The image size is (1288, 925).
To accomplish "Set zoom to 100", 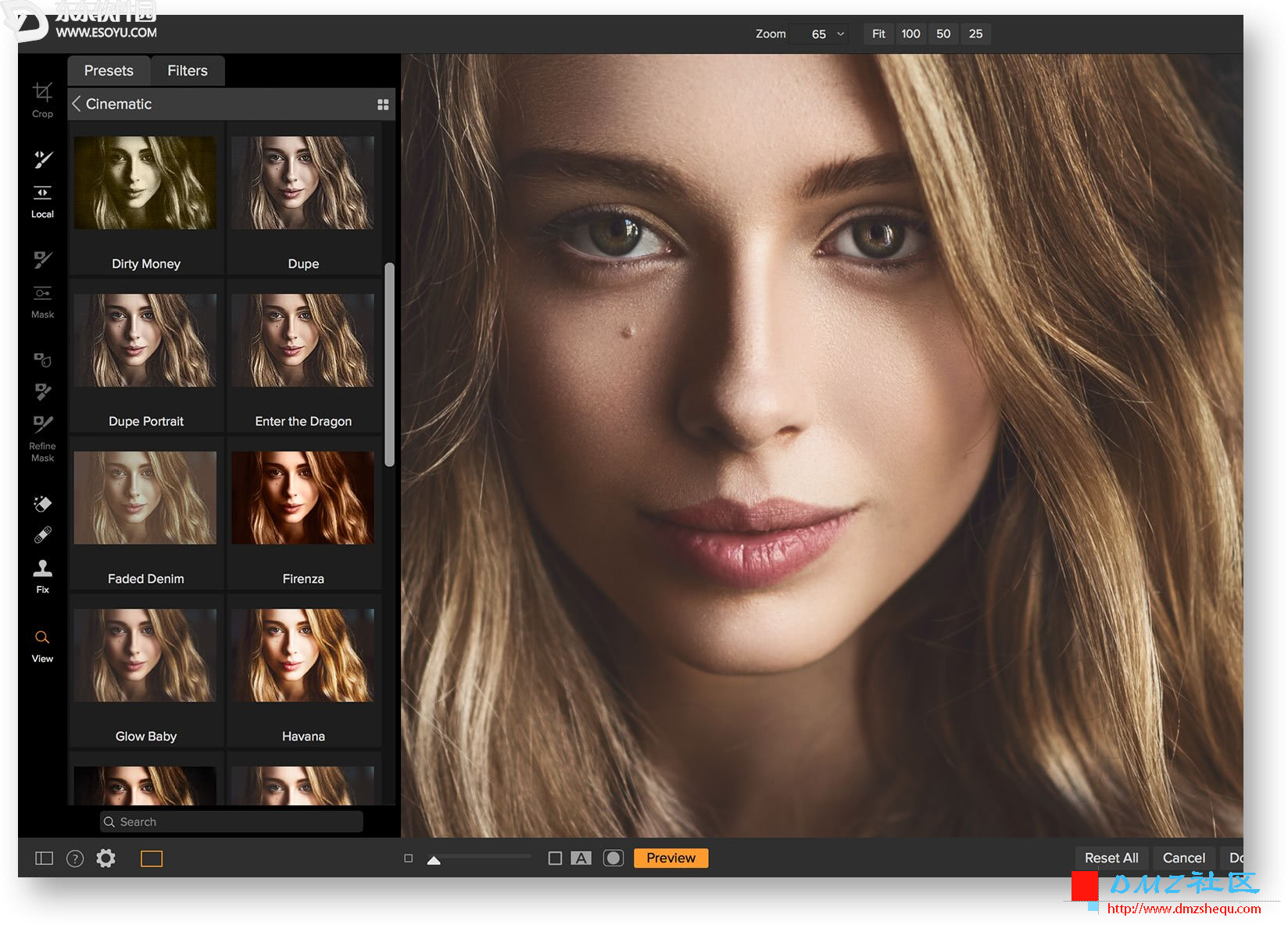I will point(911,34).
